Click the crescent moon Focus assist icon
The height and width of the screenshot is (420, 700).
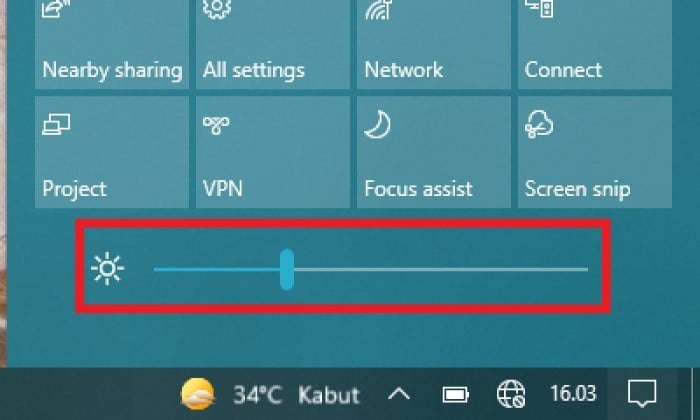(378, 125)
